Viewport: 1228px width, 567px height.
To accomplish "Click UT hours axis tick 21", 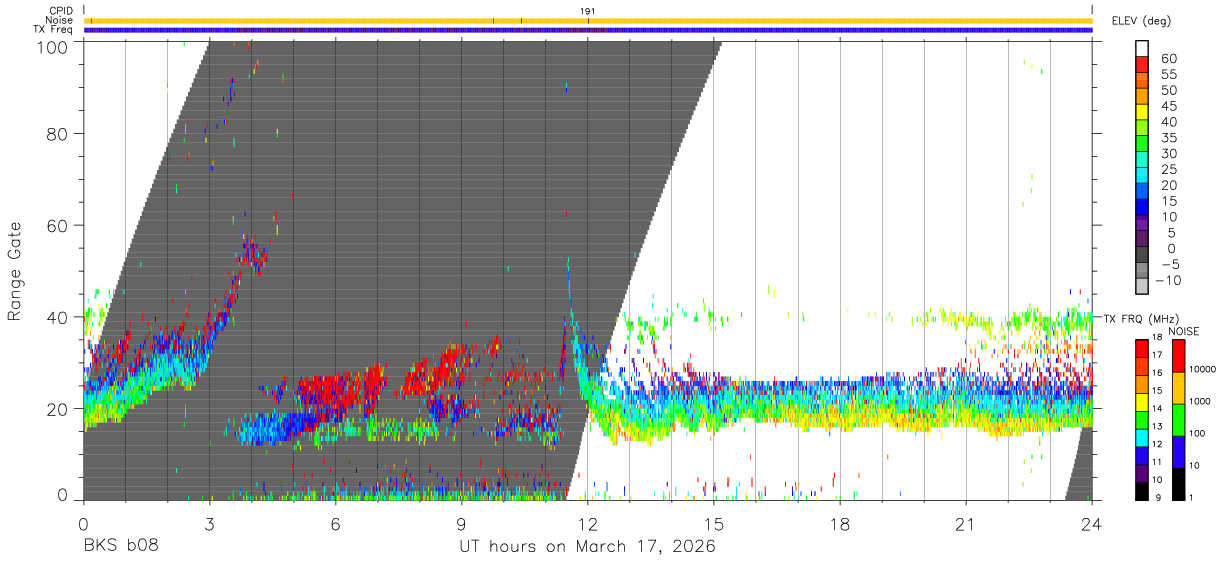I will (x=966, y=523).
